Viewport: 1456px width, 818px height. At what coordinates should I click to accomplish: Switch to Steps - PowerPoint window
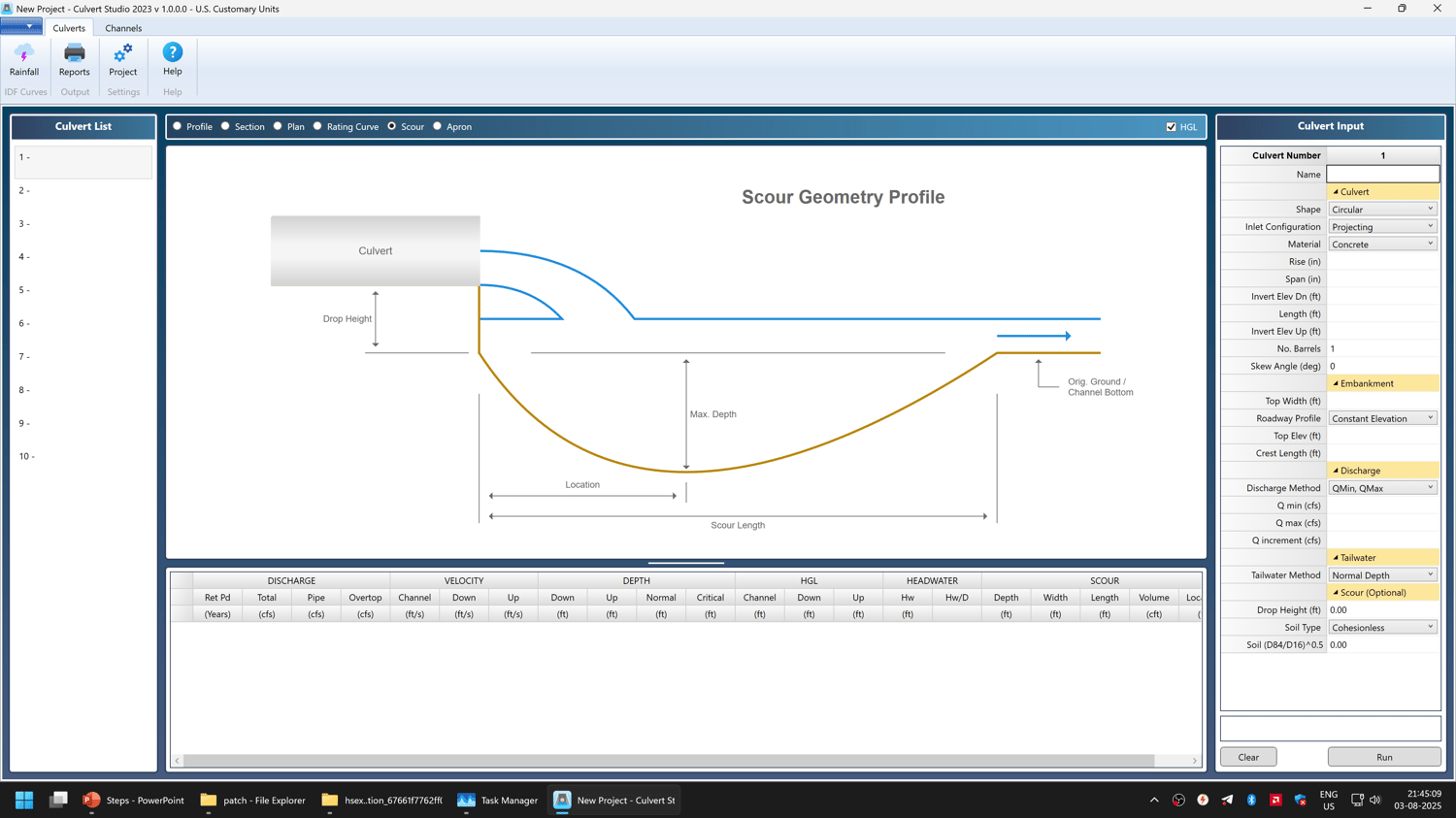134,800
